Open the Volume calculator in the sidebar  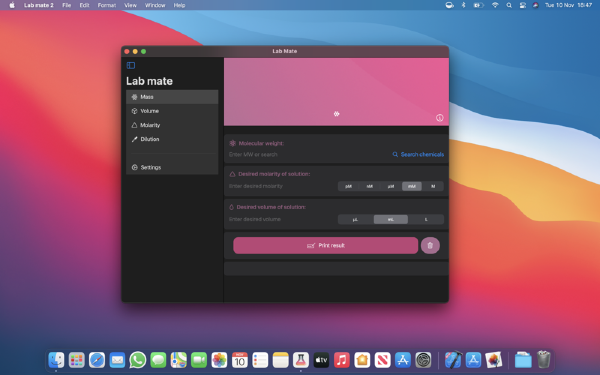click(172, 111)
